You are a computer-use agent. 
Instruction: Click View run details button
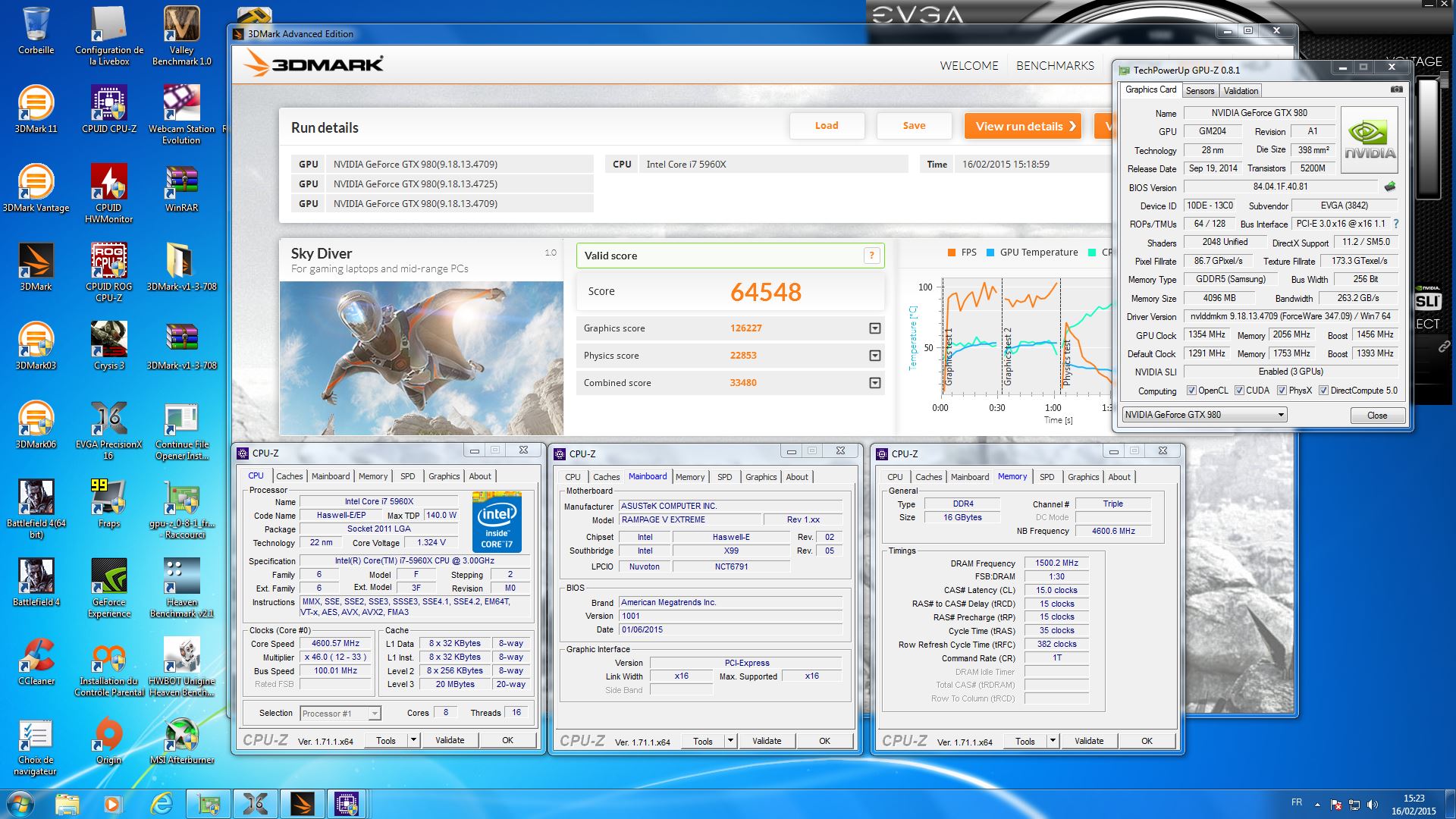[1023, 126]
